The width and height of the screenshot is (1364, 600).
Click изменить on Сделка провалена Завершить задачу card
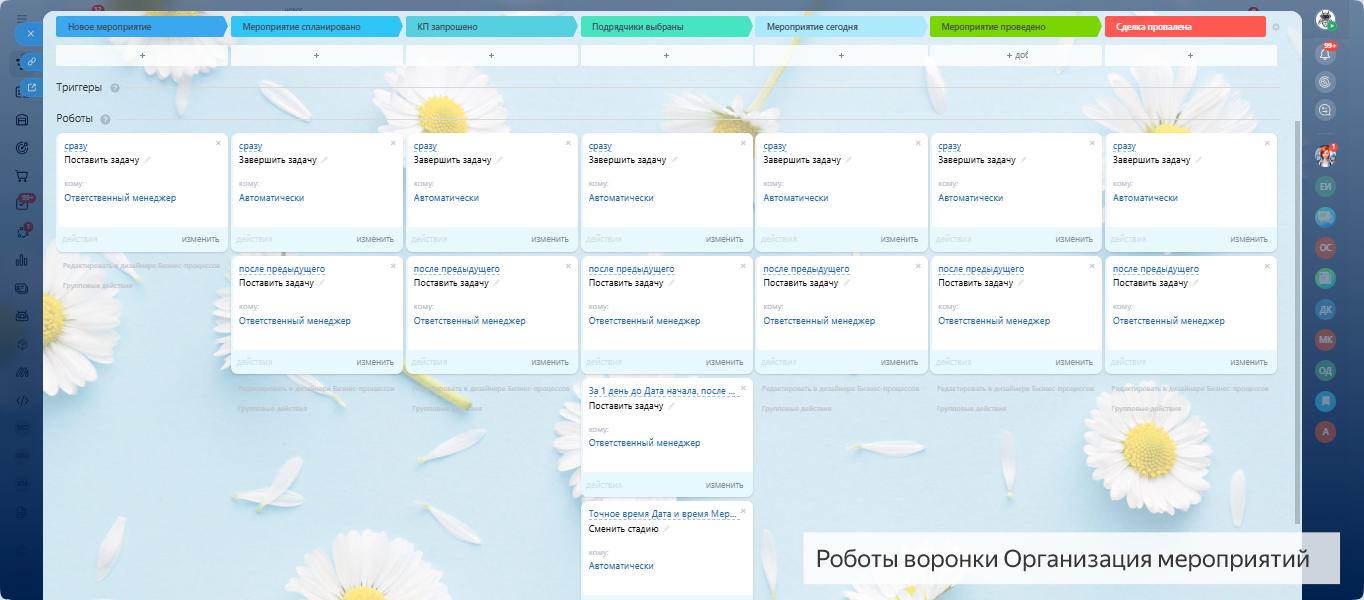pos(1249,239)
